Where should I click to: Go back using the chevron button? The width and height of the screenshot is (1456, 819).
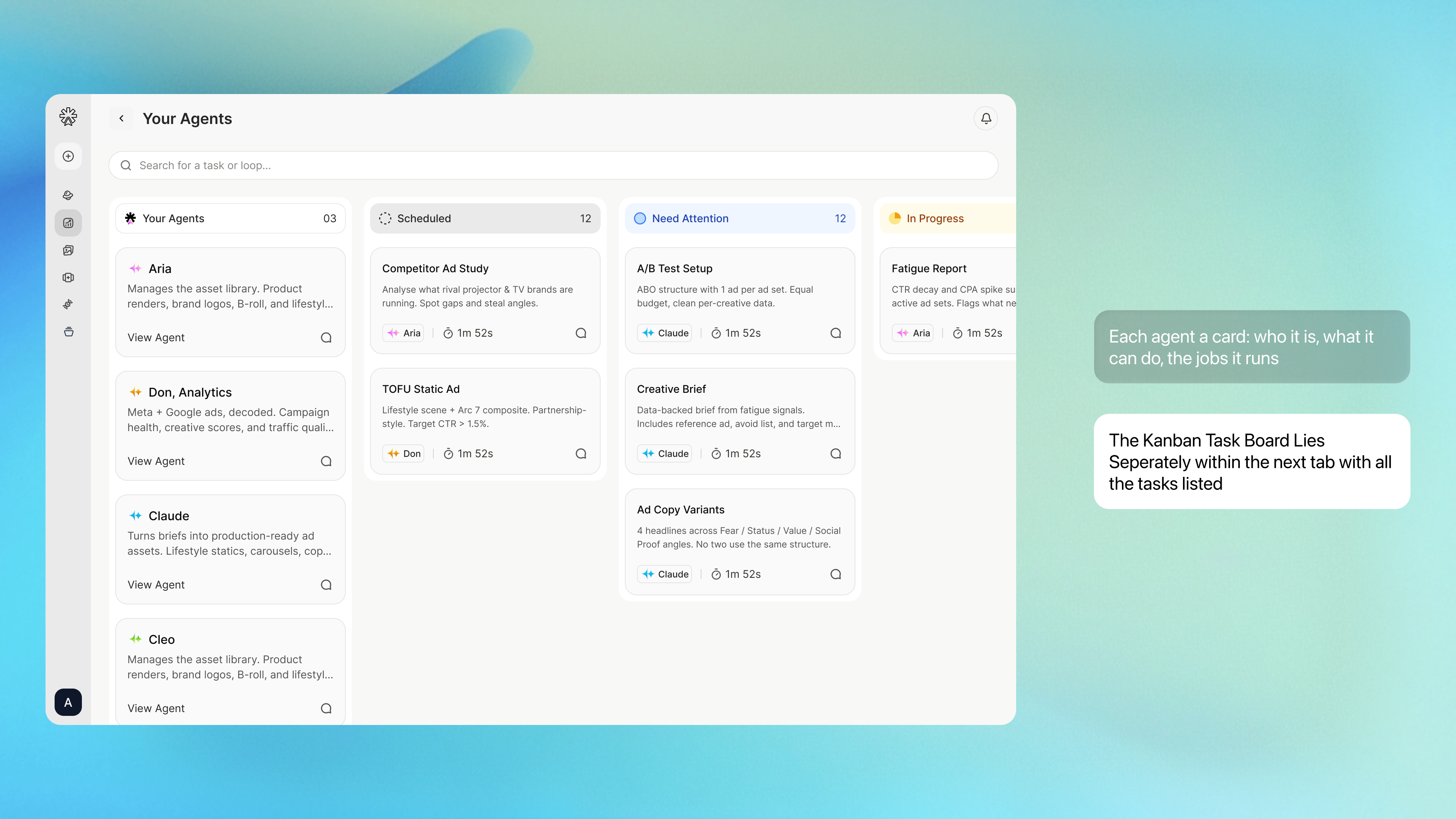(121, 118)
